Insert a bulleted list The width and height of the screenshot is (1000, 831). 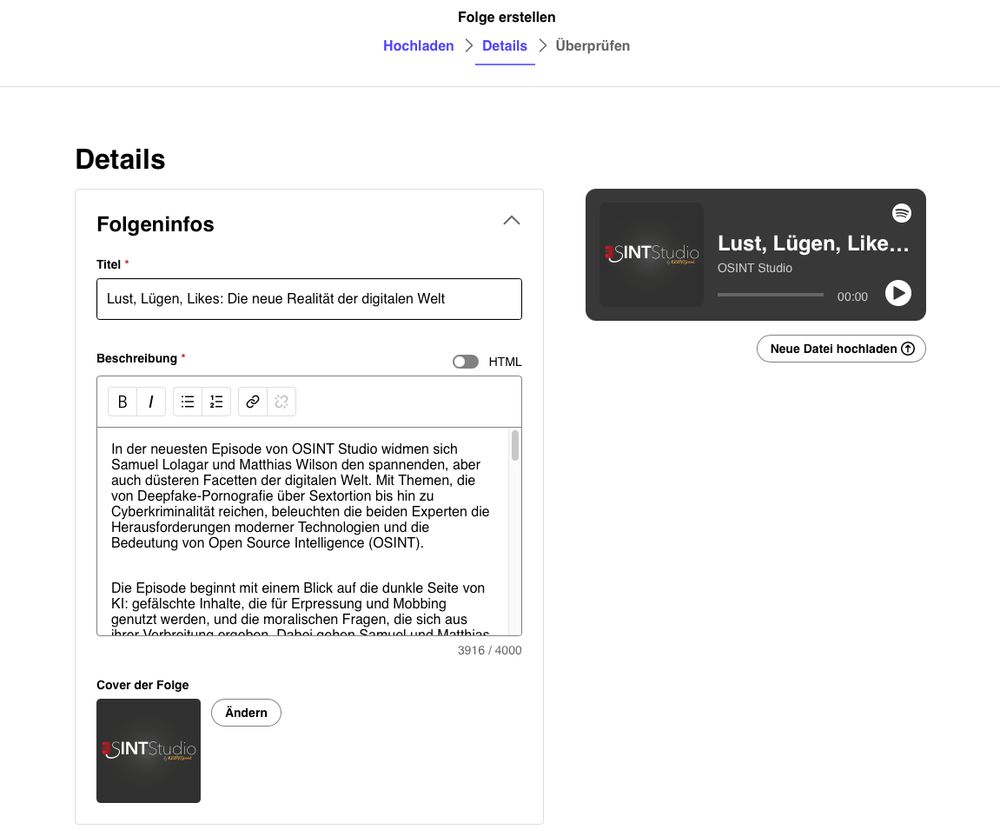tap(188, 402)
